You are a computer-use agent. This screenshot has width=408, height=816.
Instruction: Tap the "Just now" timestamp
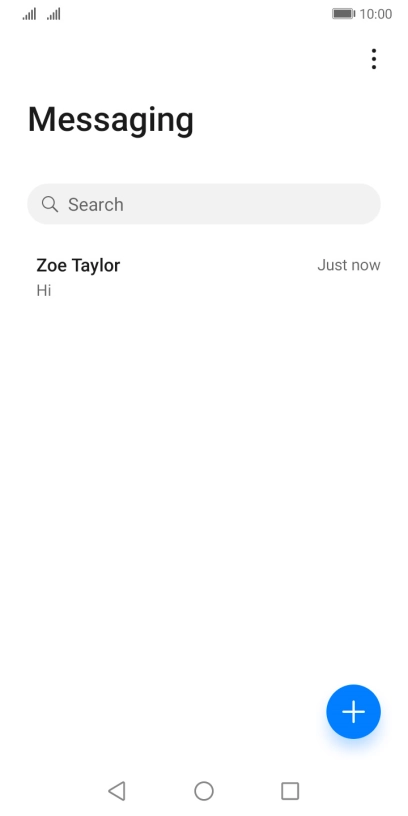[x=349, y=265]
